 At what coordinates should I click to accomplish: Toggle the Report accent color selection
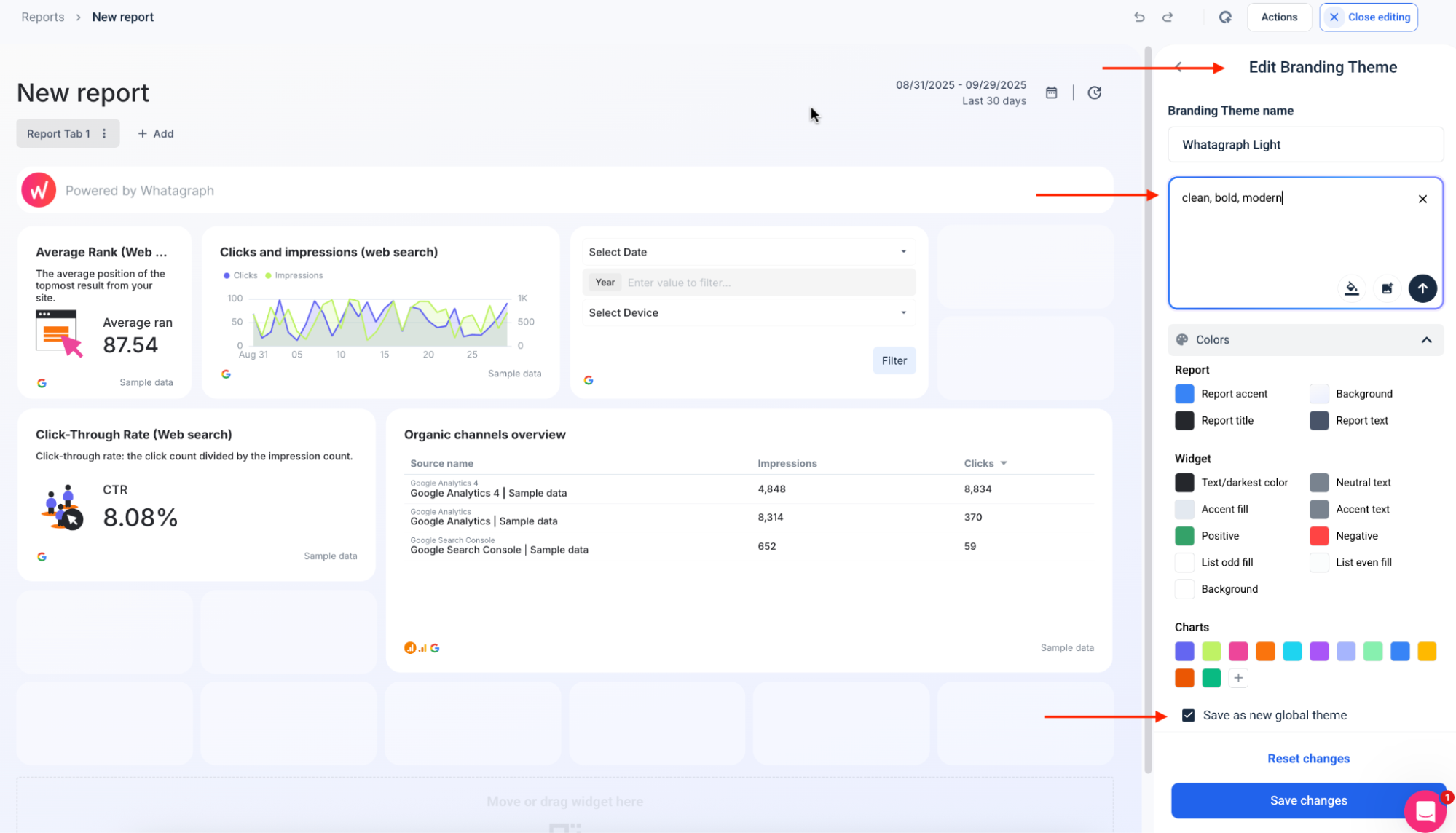(1184, 393)
